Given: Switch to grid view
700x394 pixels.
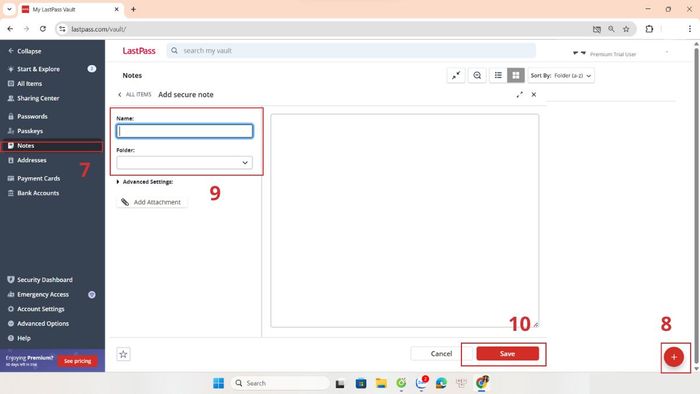Looking at the screenshot, I should click(516, 75).
